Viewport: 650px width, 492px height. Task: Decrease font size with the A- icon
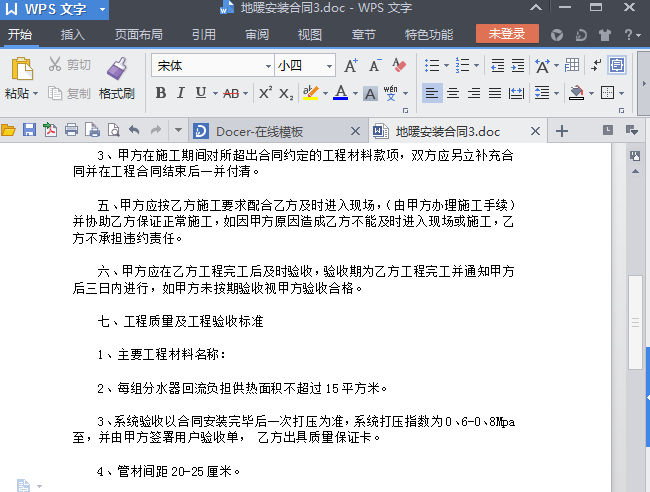click(375, 65)
